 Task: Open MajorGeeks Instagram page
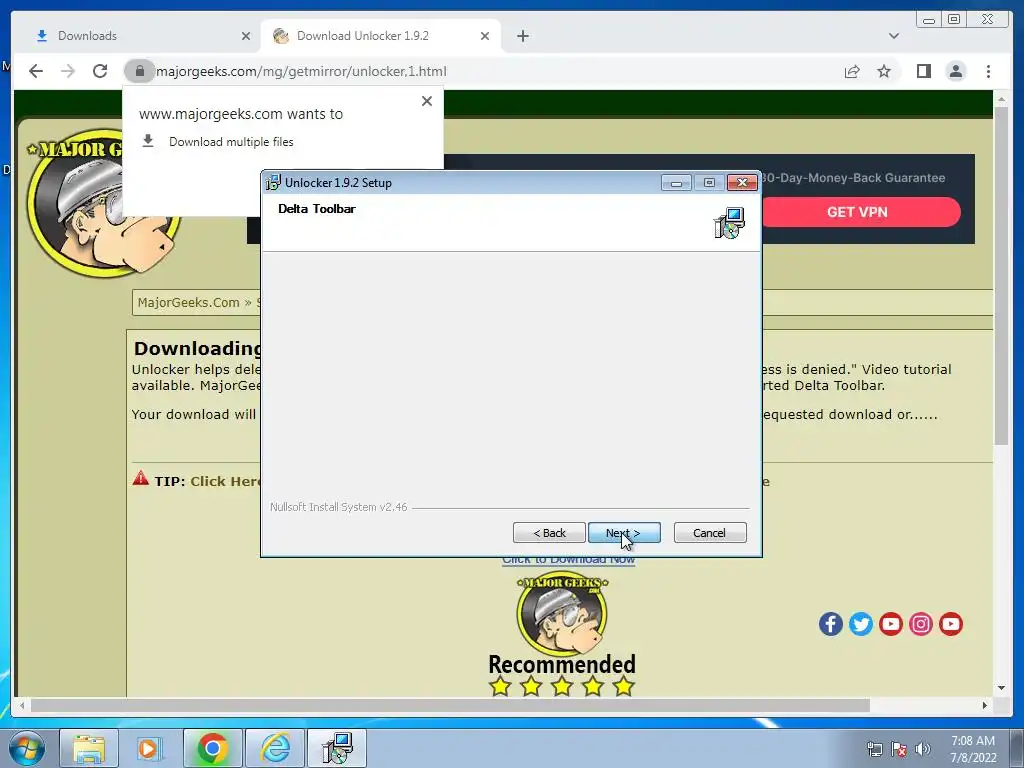pyautogui.click(x=921, y=624)
